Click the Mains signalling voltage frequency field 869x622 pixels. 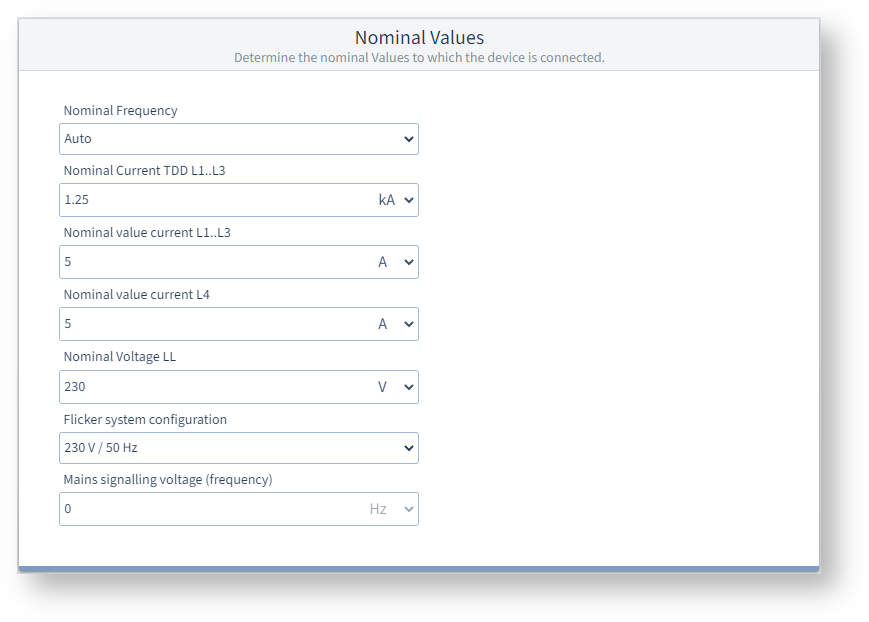212,509
